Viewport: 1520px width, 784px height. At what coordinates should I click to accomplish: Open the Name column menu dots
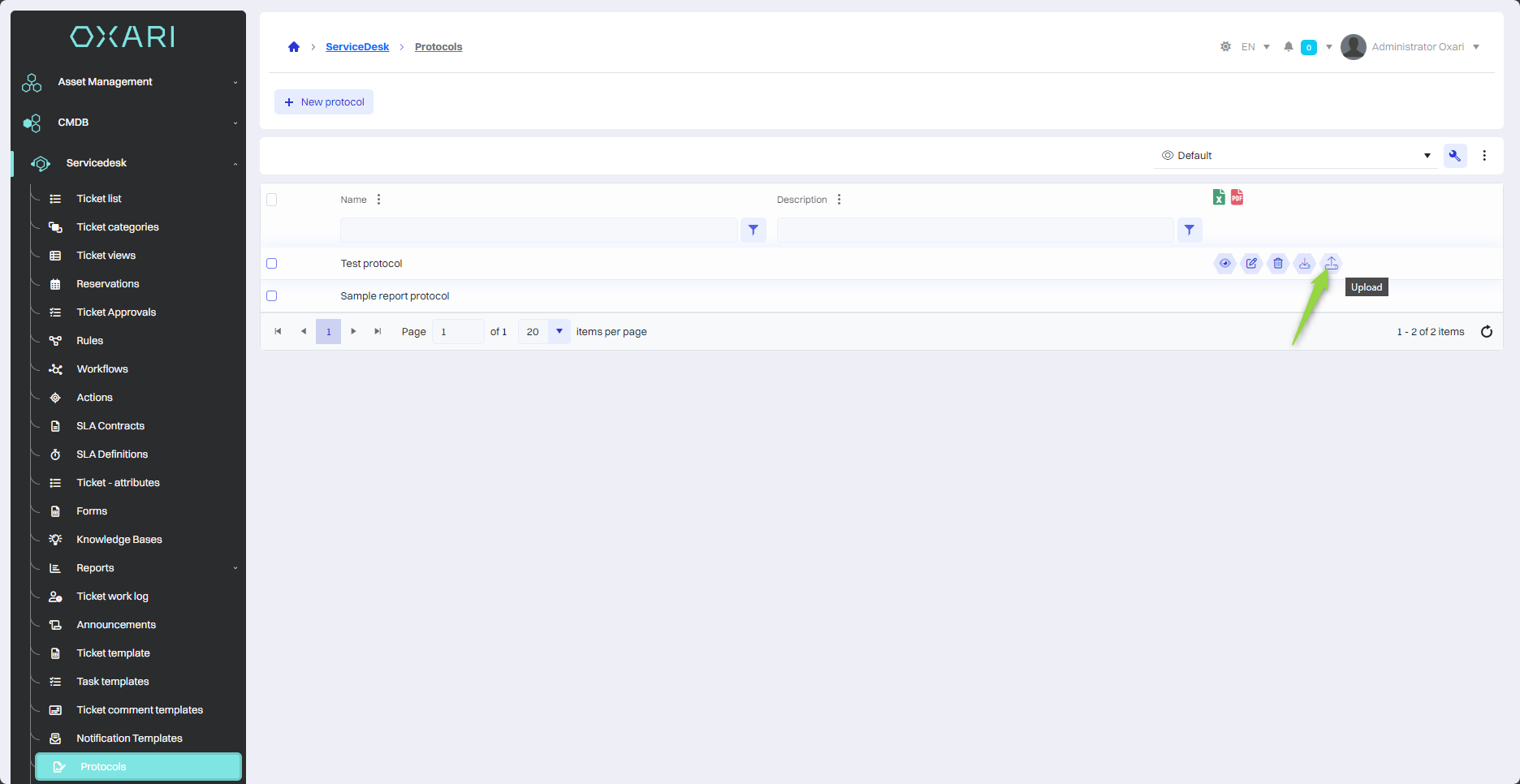tap(378, 200)
